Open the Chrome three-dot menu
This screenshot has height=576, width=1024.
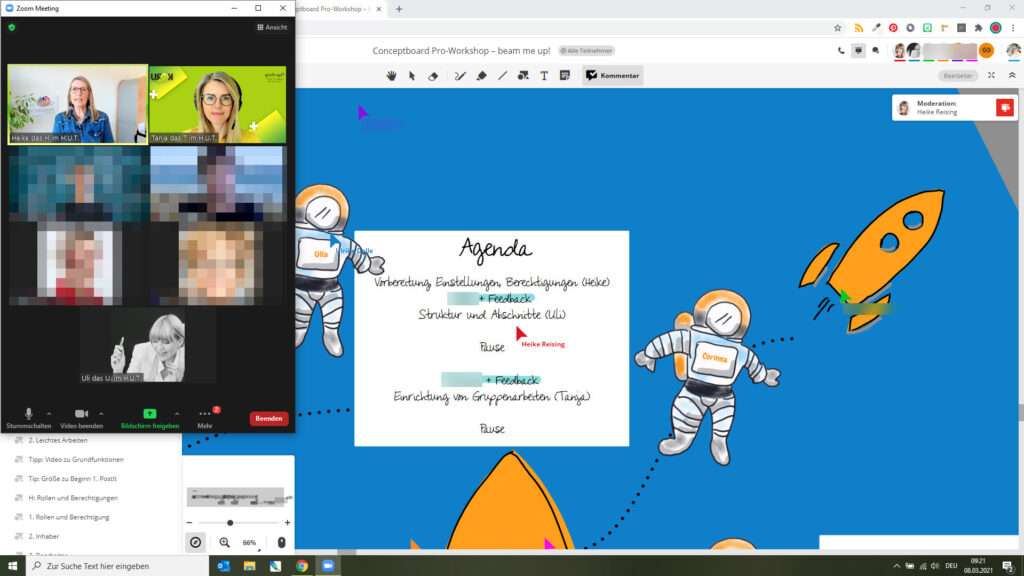pyautogui.click(x=1013, y=28)
